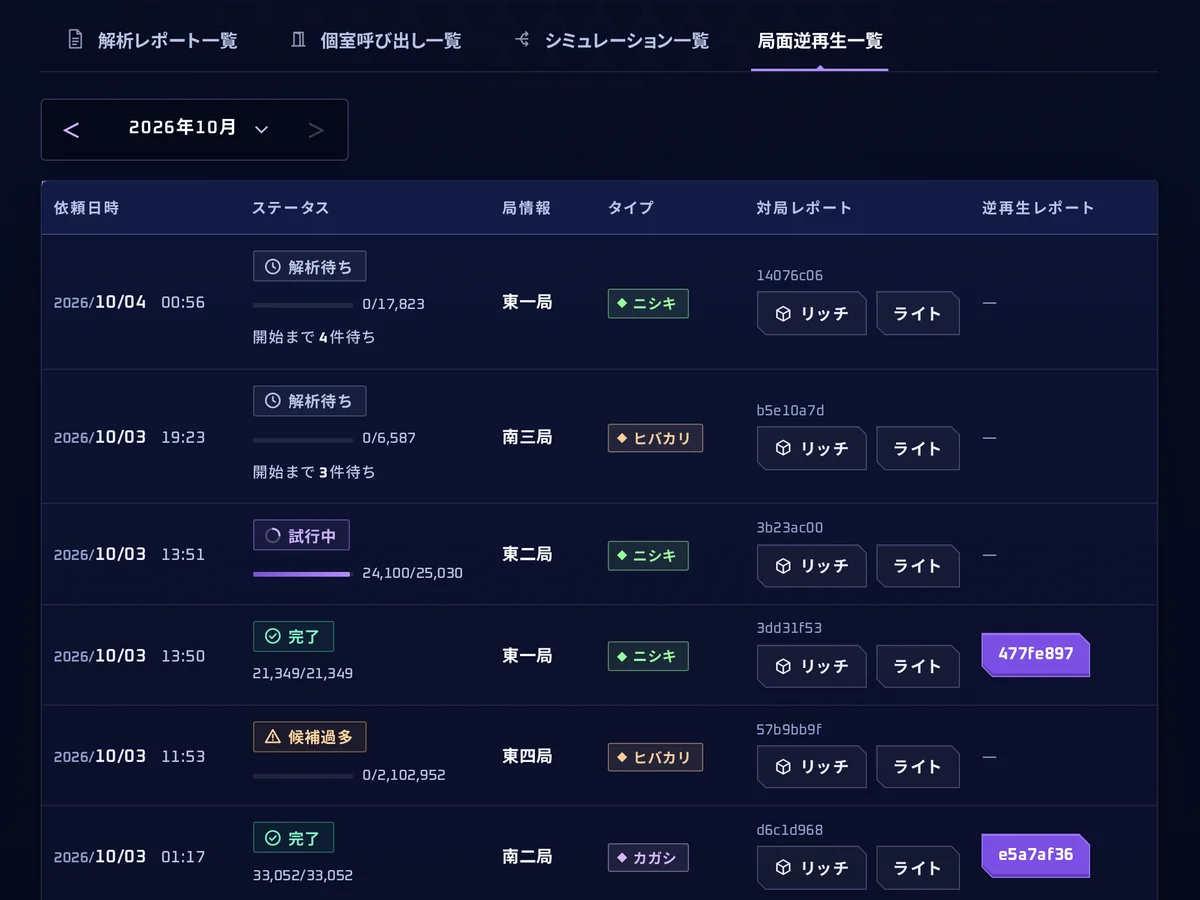Click progress bar showing 0/2,102,952
This screenshot has width=1200, height=900.
coord(303,775)
